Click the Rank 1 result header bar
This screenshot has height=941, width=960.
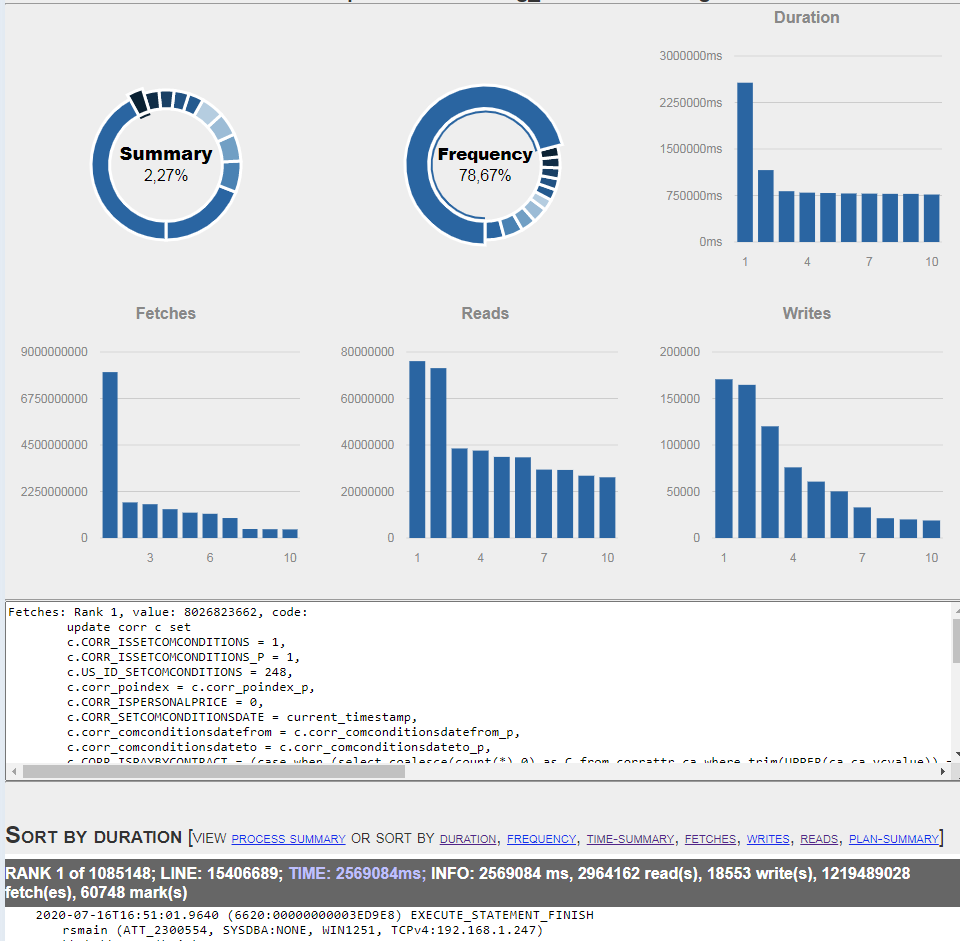(480, 882)
